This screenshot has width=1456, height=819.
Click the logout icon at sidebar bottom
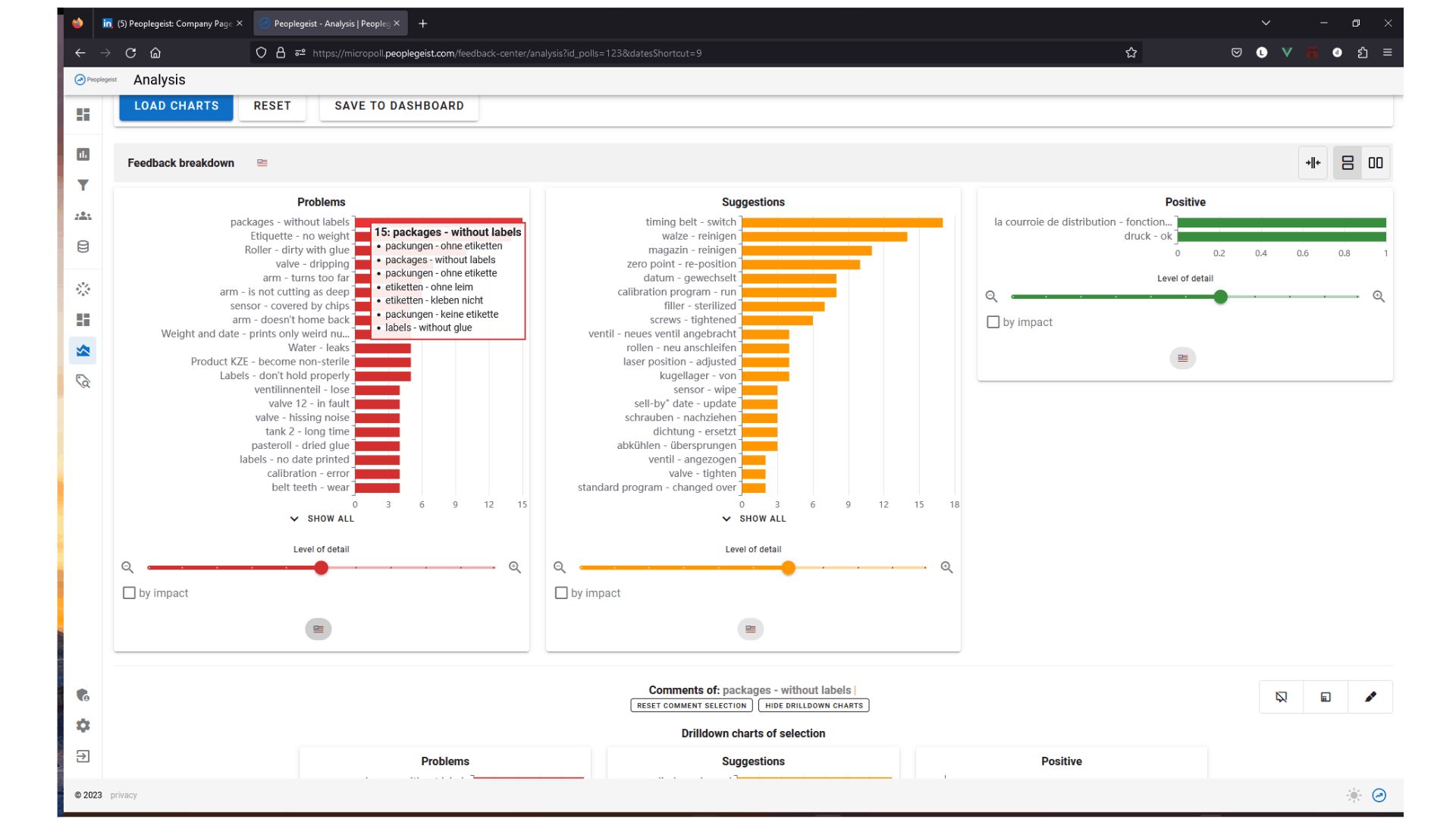click(x=83, y=756)
